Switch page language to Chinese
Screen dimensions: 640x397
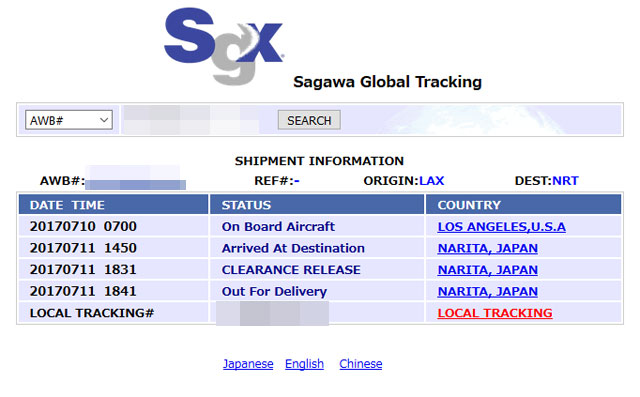[x=360, y=364]
